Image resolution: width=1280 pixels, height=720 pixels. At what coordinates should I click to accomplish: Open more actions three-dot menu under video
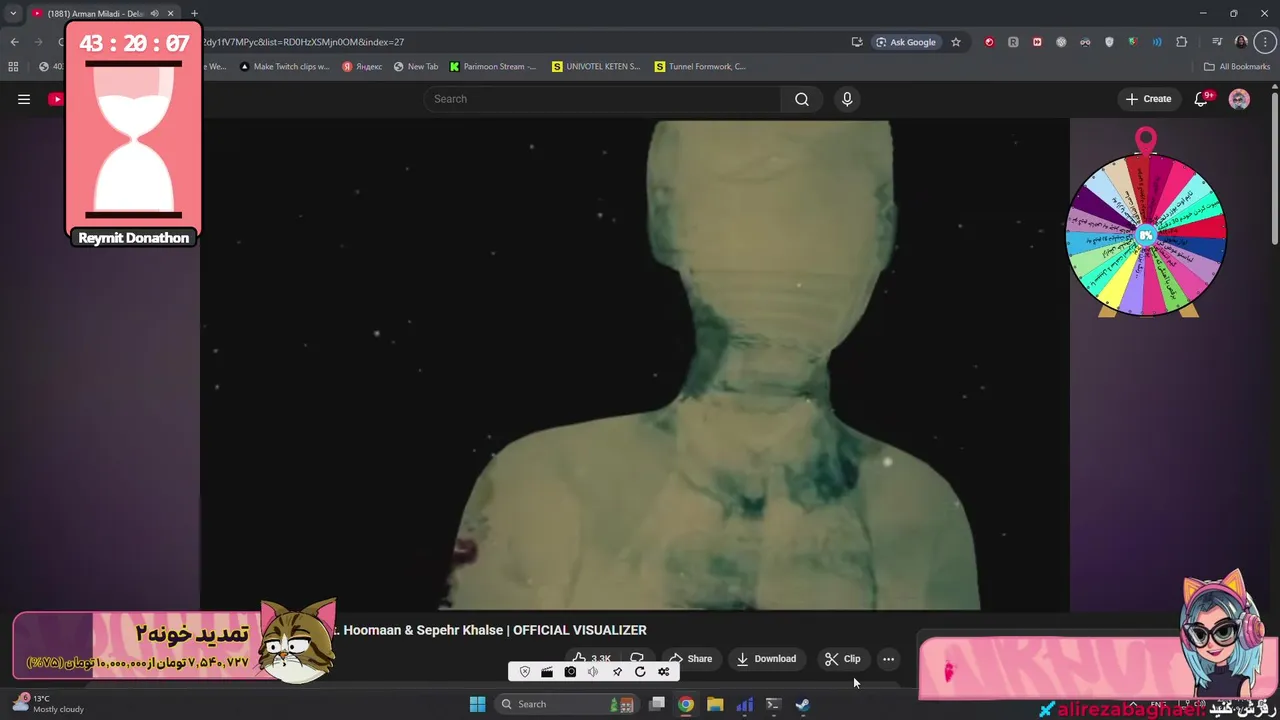[x=888, y=659]
